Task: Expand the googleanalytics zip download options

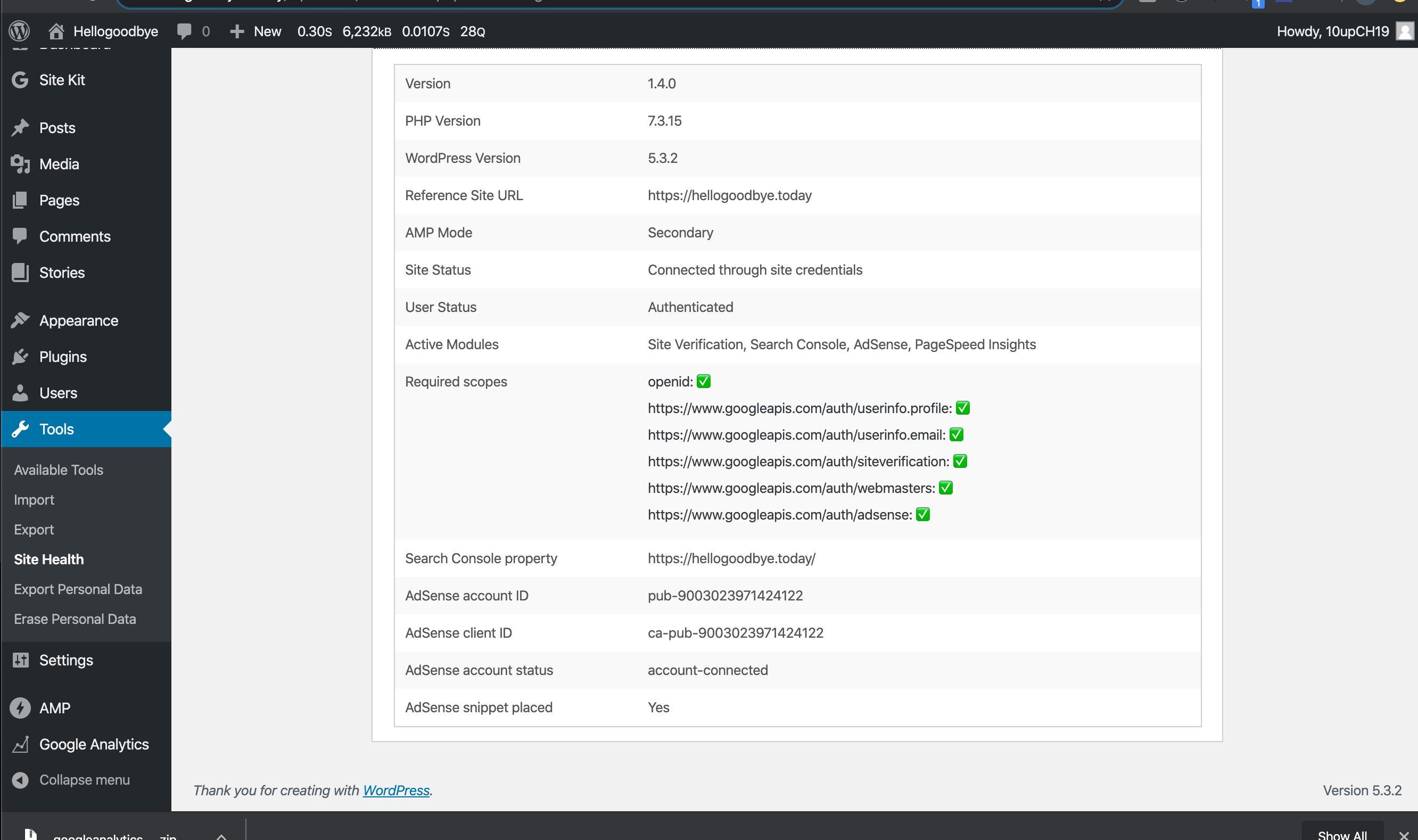Action: [221, 836]
